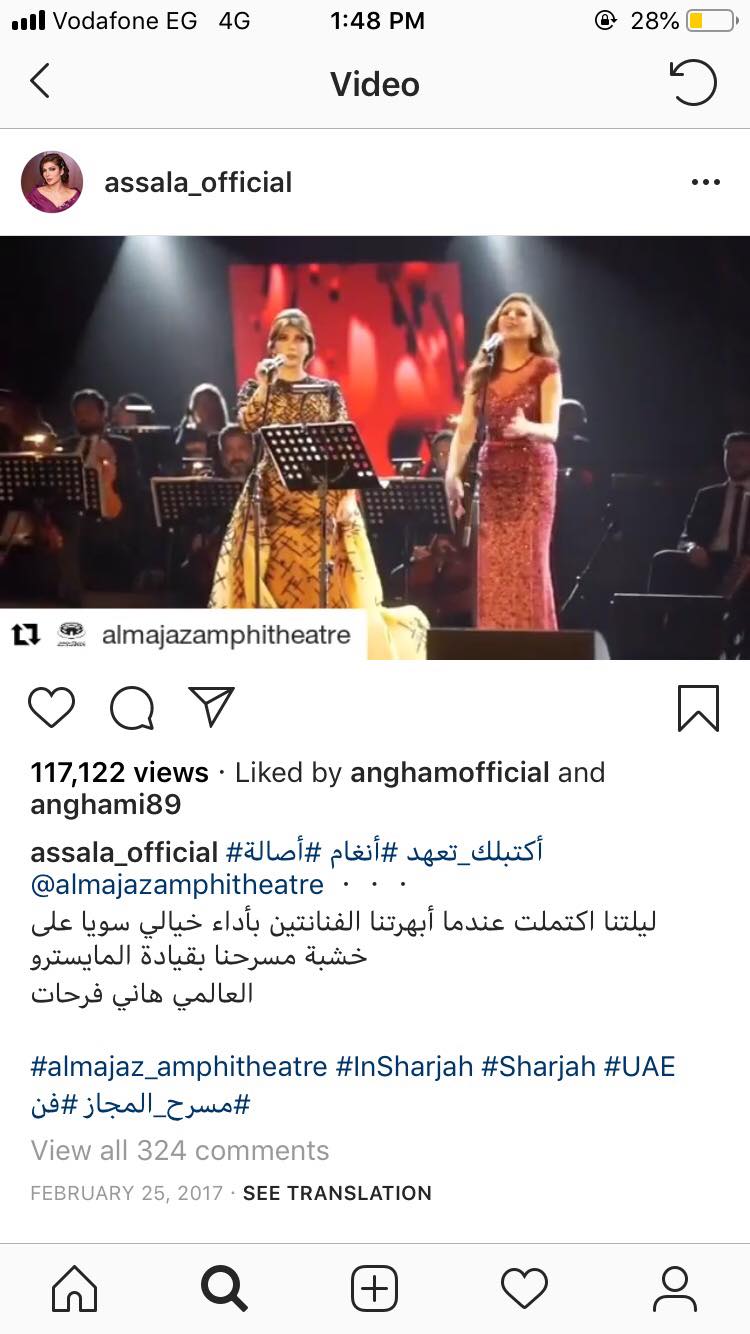Open comments via speech bubble icon
This screenshot has width=750, height=1334.
coord(132,708)
